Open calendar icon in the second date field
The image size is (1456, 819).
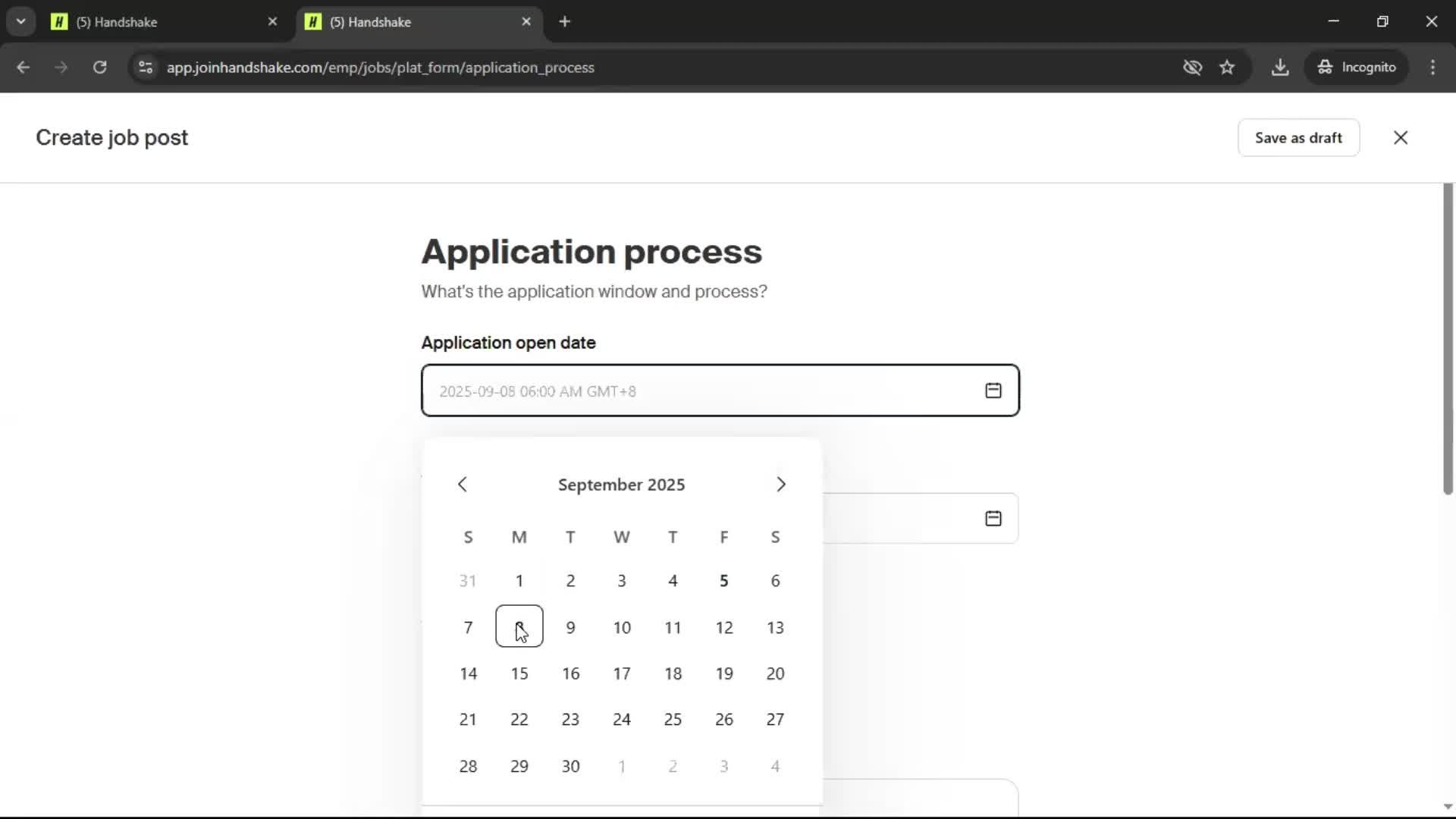[993, 519]
